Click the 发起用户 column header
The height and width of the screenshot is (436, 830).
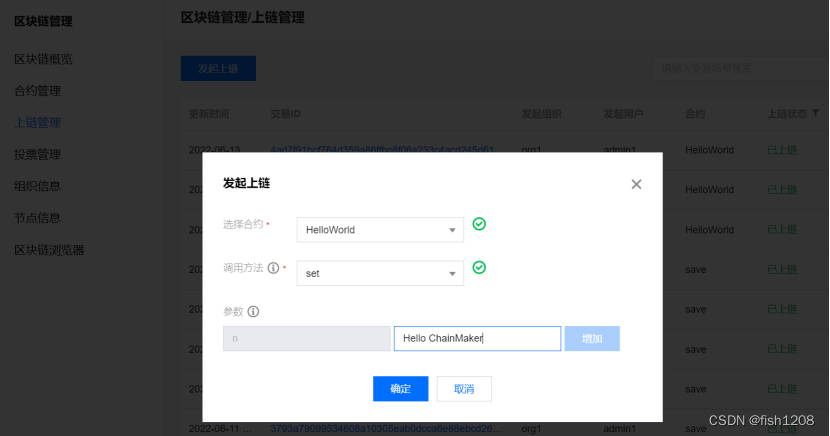click(623, 114)
